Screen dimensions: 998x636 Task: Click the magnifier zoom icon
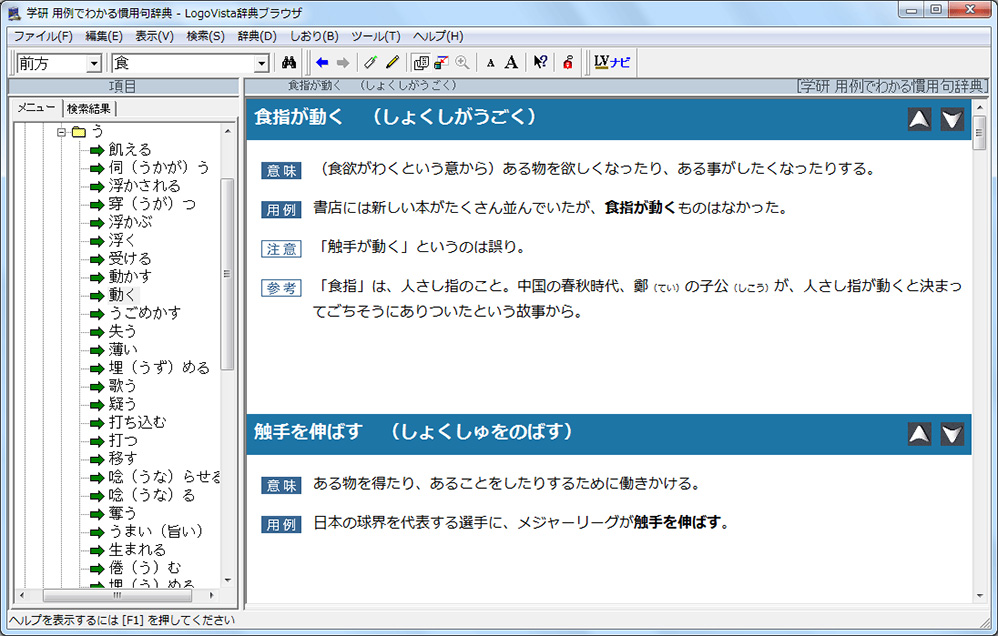click(463, 62)
